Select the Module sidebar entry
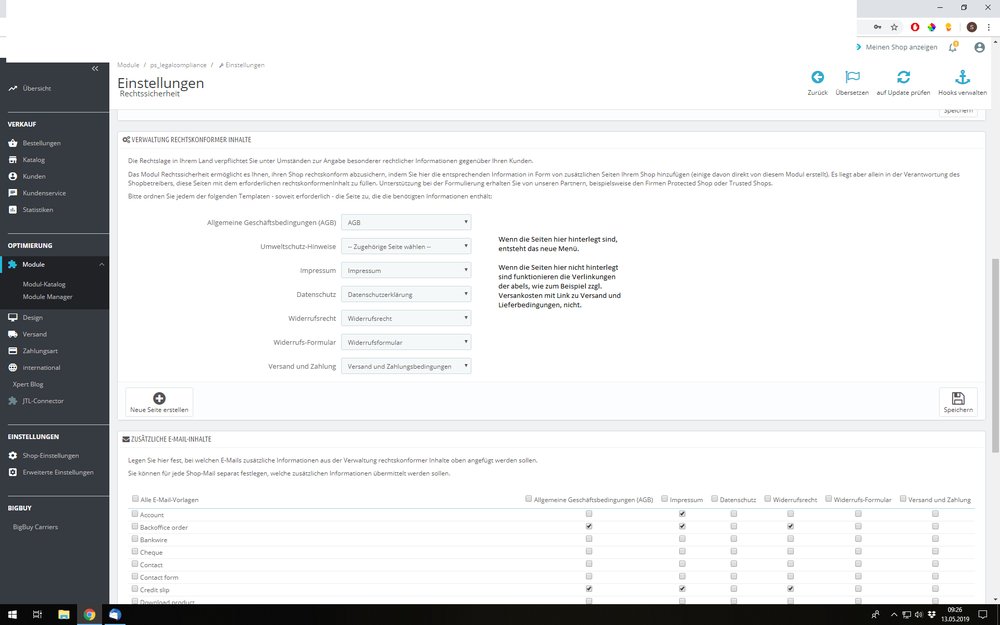This screenshot has height=625, width=1000. pyautogui.click(x=54, y=264)
